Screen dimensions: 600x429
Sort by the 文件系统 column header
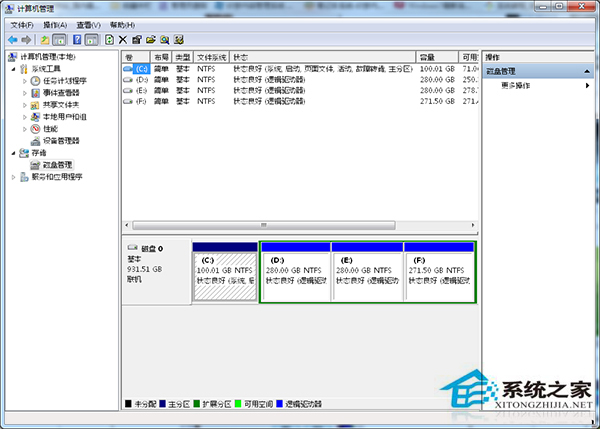tap(212, 57)
